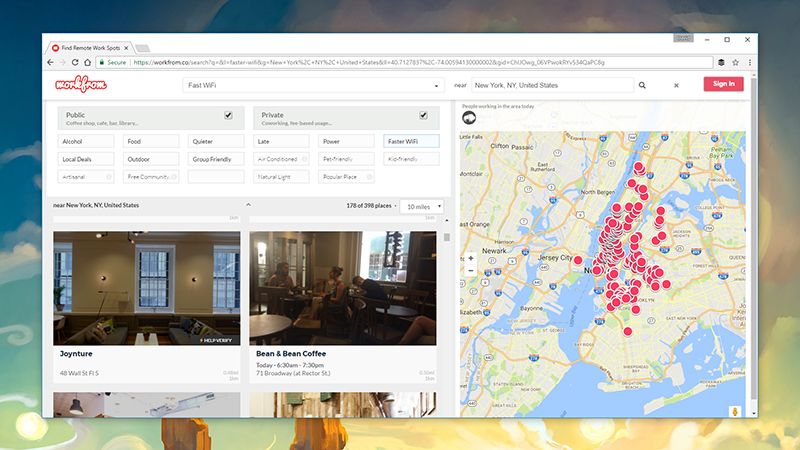Click info icon on Popular Place filter

pyautogui.click(x=369, y=177)
